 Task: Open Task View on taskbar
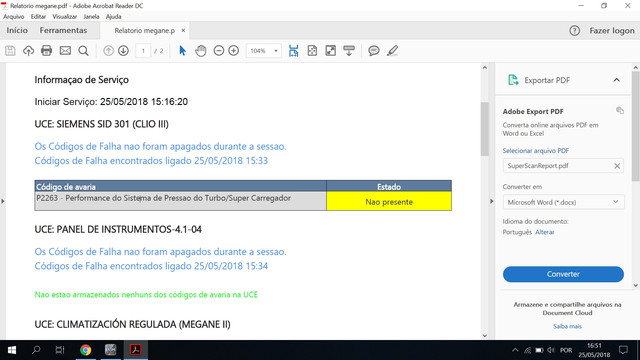pos(60,350)
